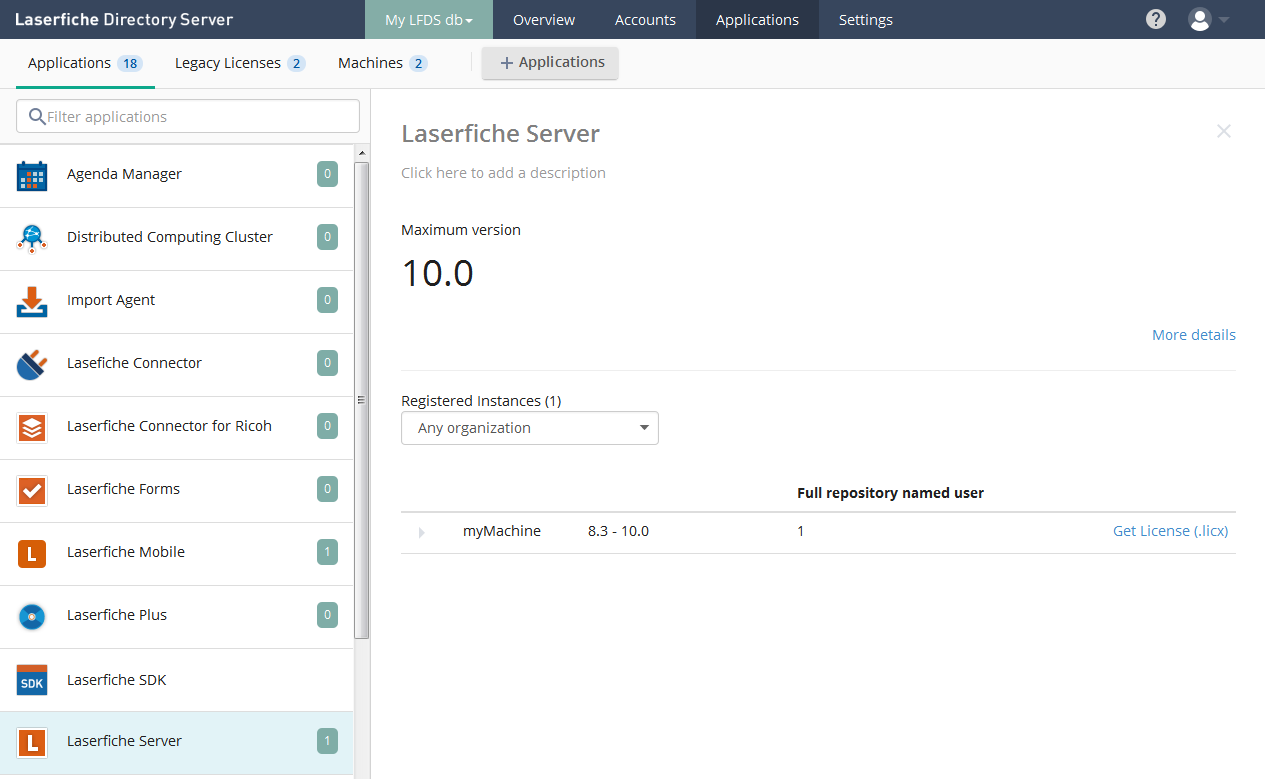This screenshot has height=779, width=1265.
Task: Open the user account avatar menu
Action: pos(1199,19)
